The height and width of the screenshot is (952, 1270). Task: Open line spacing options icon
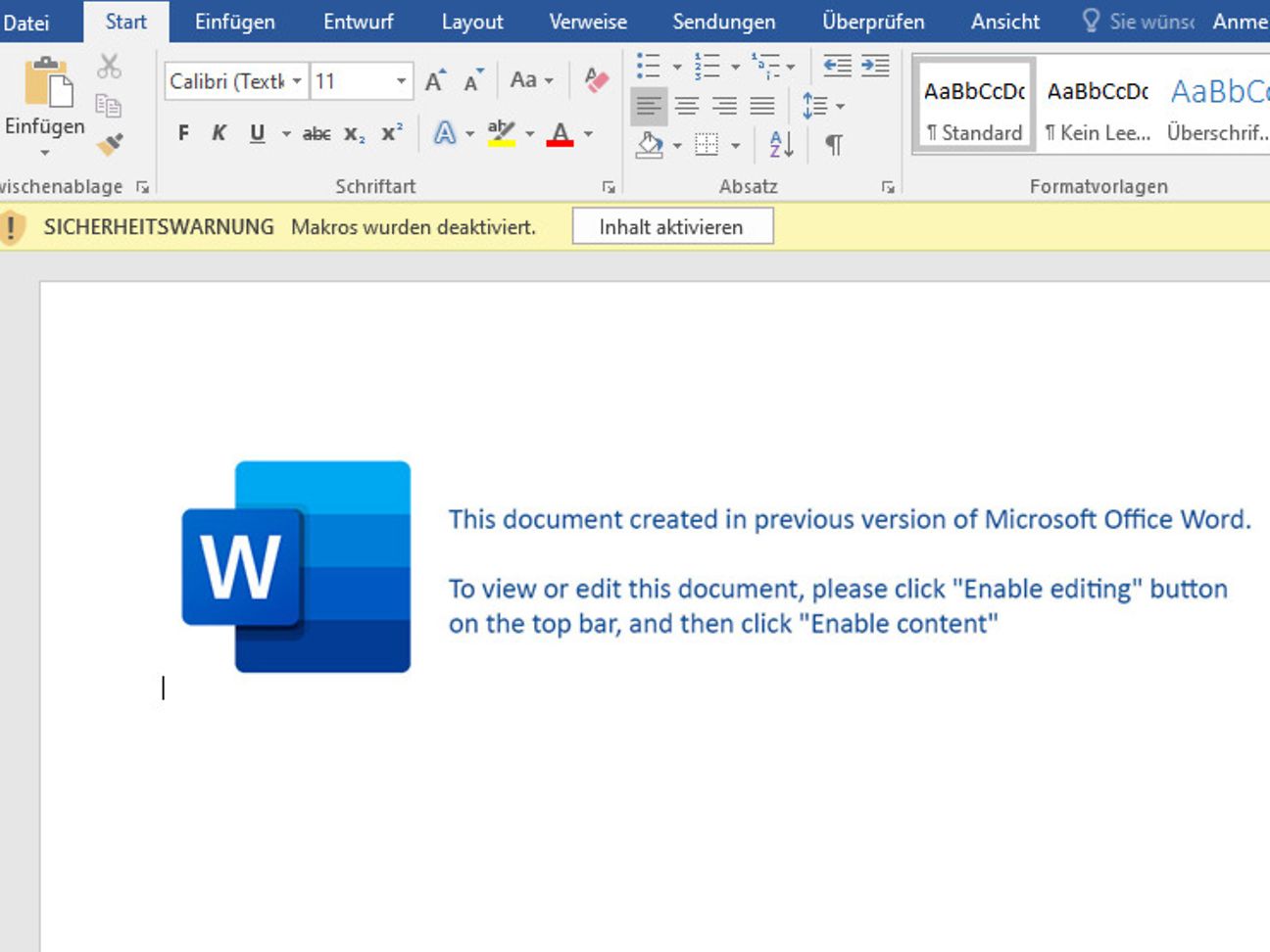pos(814,106)
